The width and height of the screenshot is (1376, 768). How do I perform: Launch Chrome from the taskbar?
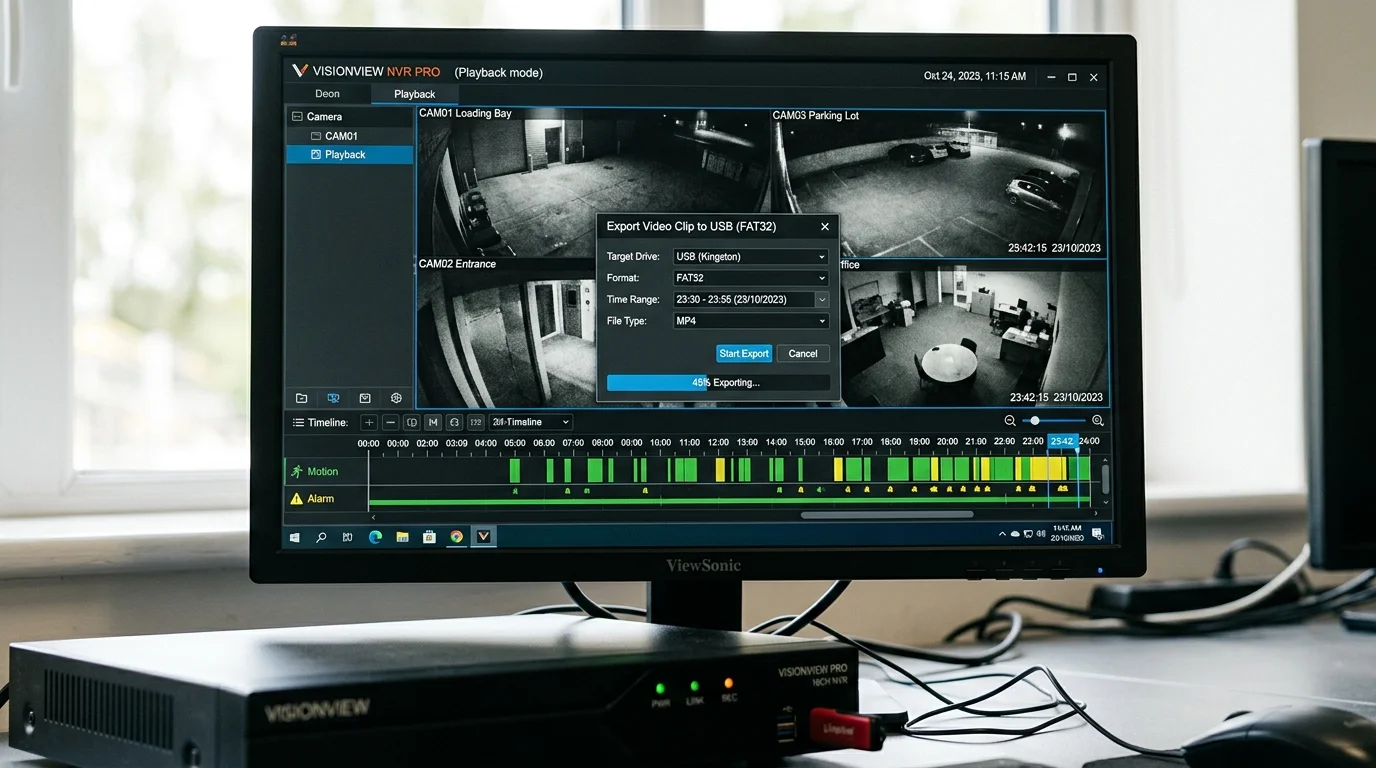click(456, 537)
